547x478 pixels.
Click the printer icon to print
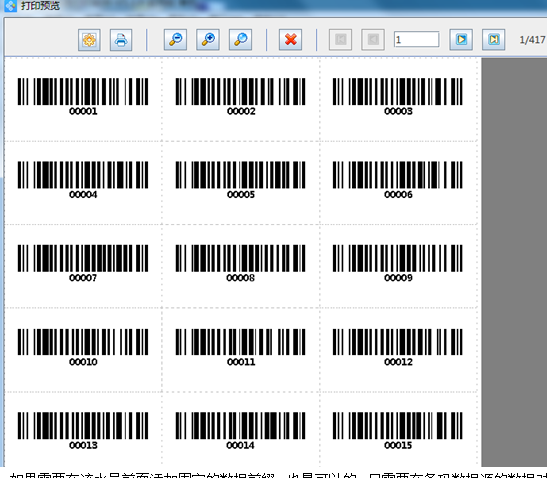[x=121, y=40]
